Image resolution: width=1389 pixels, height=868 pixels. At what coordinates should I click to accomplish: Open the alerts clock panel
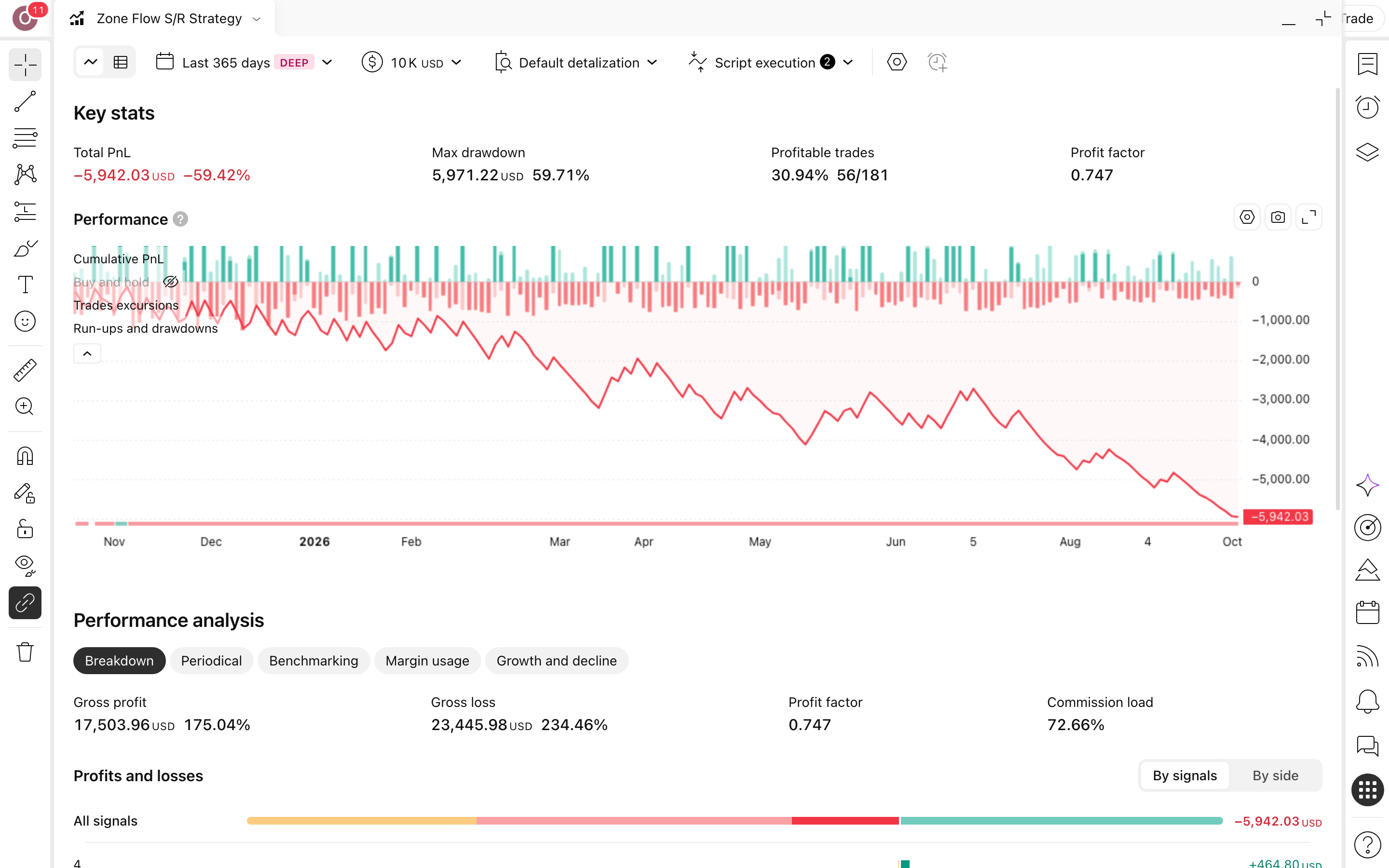pyautogui.click(x=1367, y=108)
